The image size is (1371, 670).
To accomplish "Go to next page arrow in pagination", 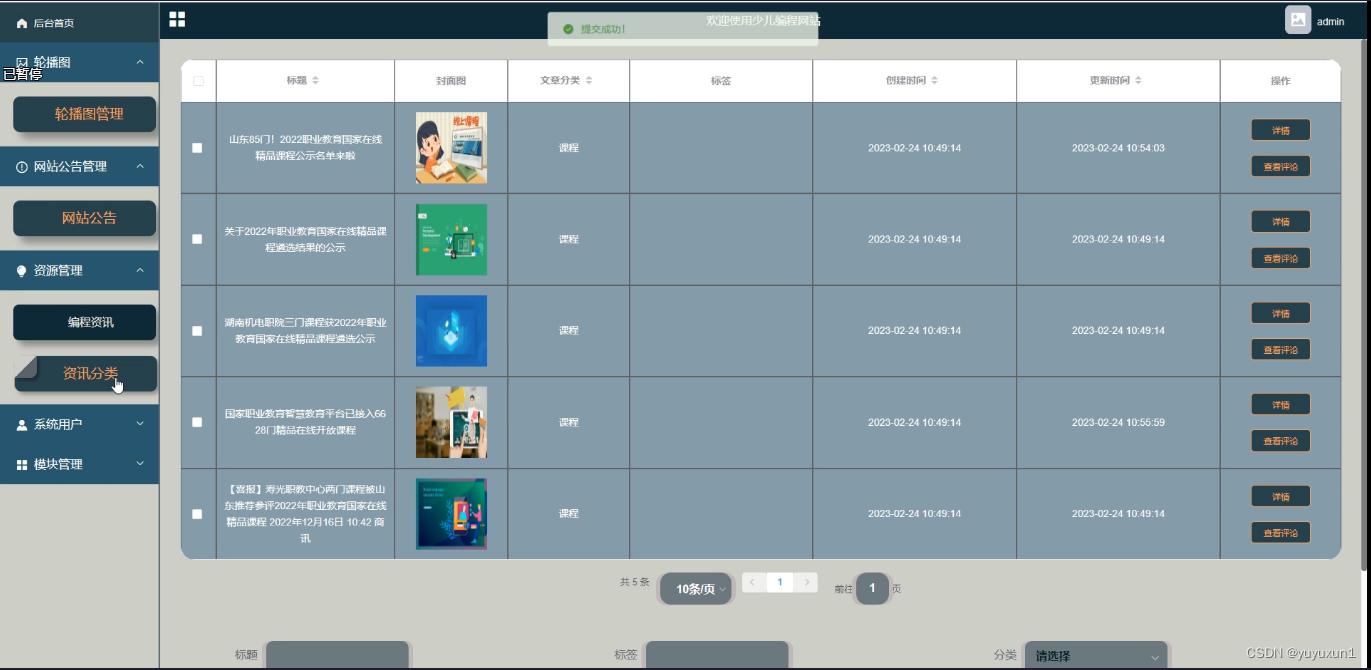I will point(806,582).
